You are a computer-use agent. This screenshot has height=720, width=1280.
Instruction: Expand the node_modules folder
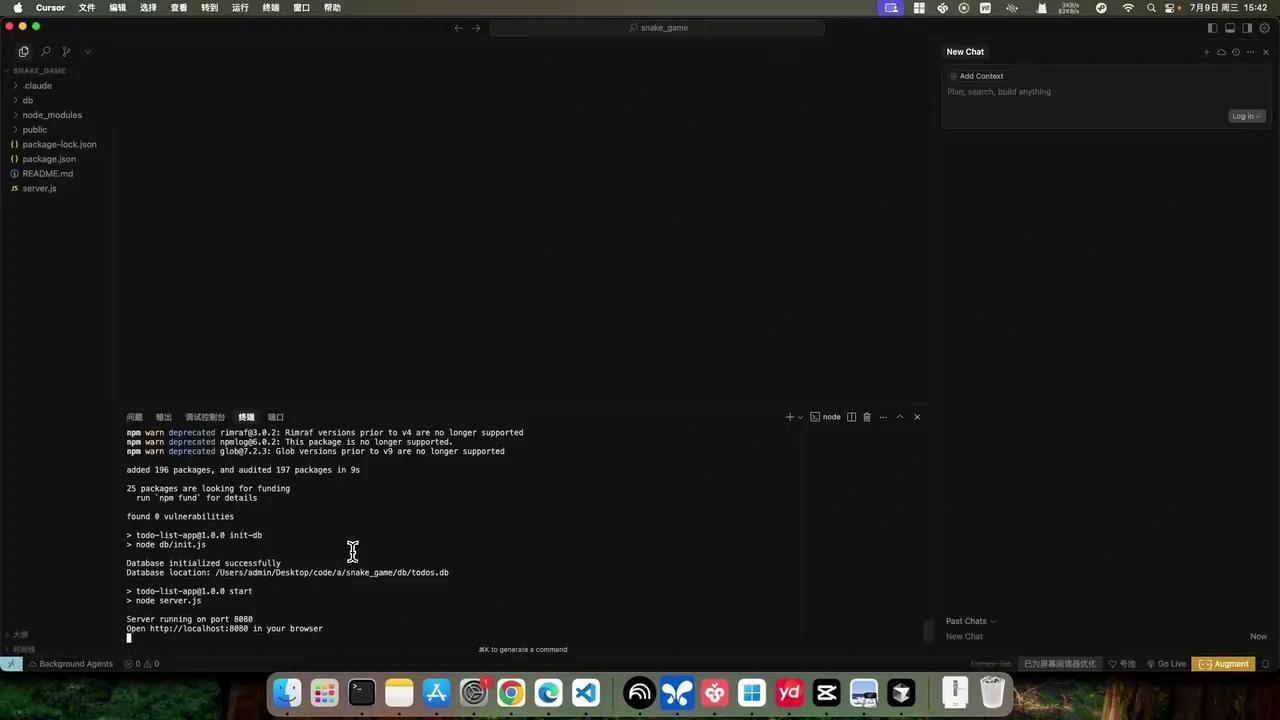[x=52, y=114]
